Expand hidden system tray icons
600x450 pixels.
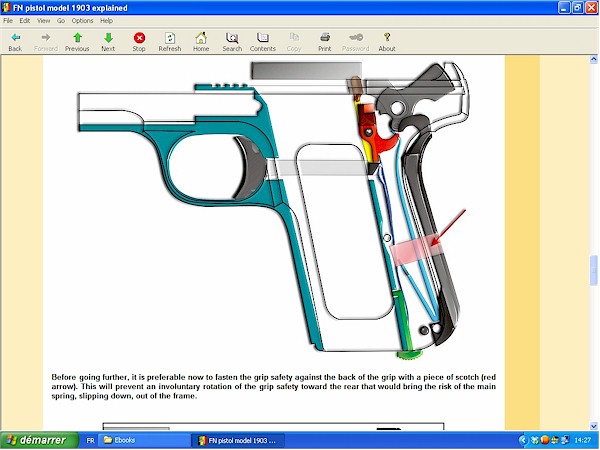pyautogui.click(x=523, y=440)
